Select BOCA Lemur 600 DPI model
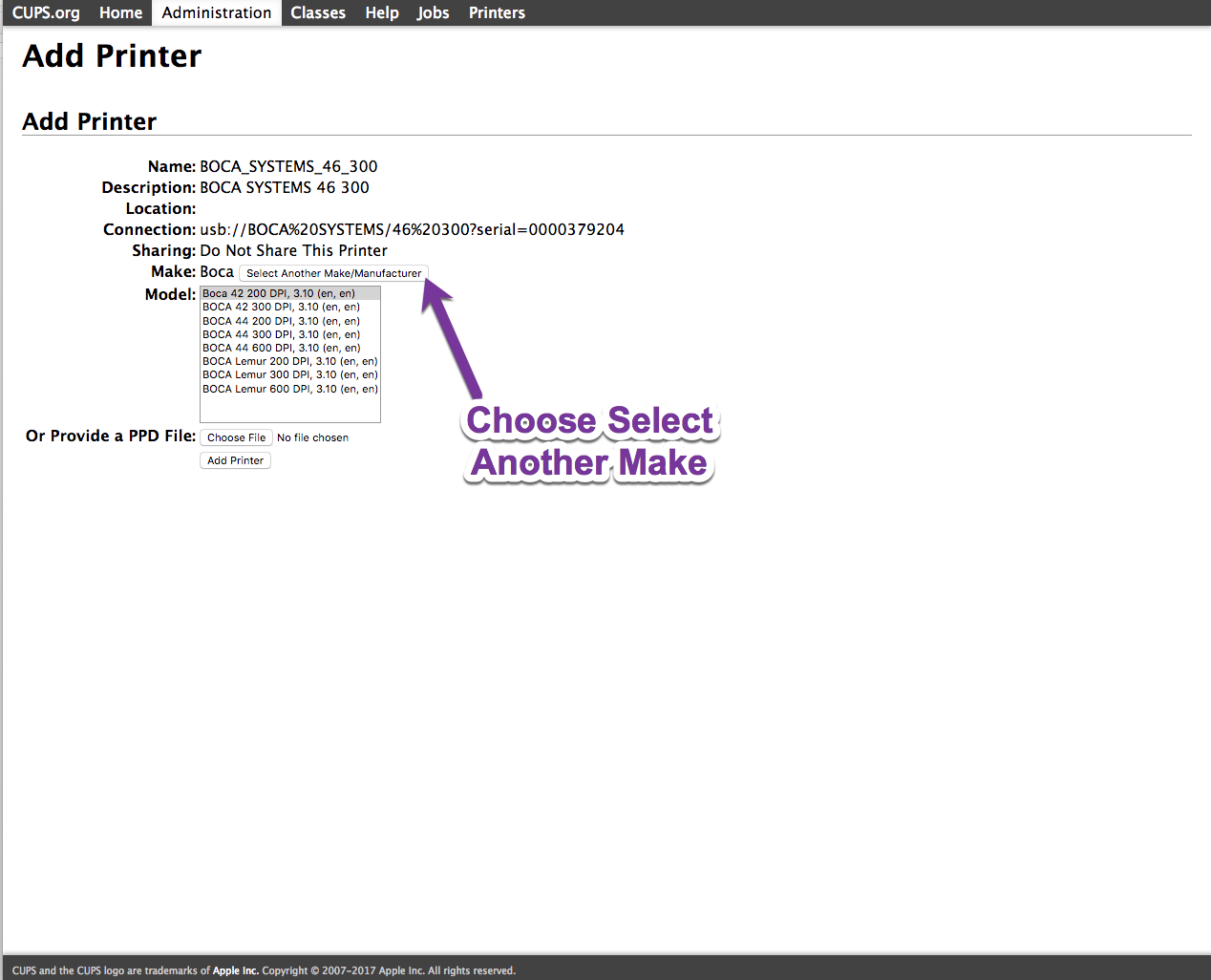This screenshot has height=980, width=1211. (x=290, y=389)
